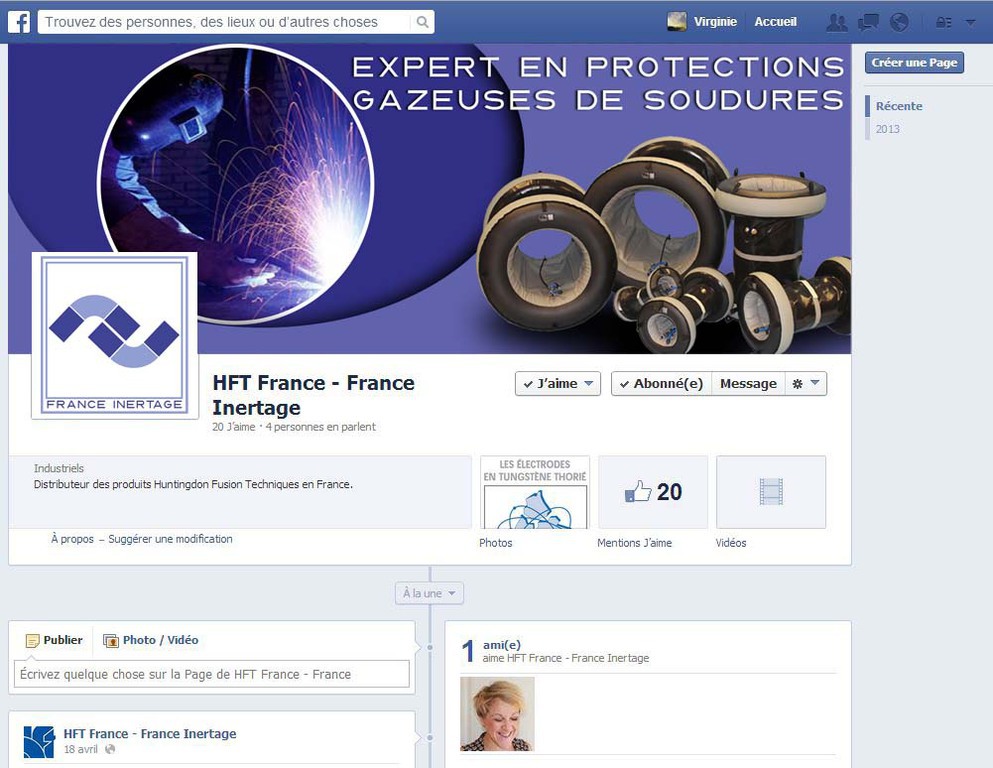The image size is (993, 768).
Task: Select the Publier tab
Action: pyautogui.click(x=54, y=640)
